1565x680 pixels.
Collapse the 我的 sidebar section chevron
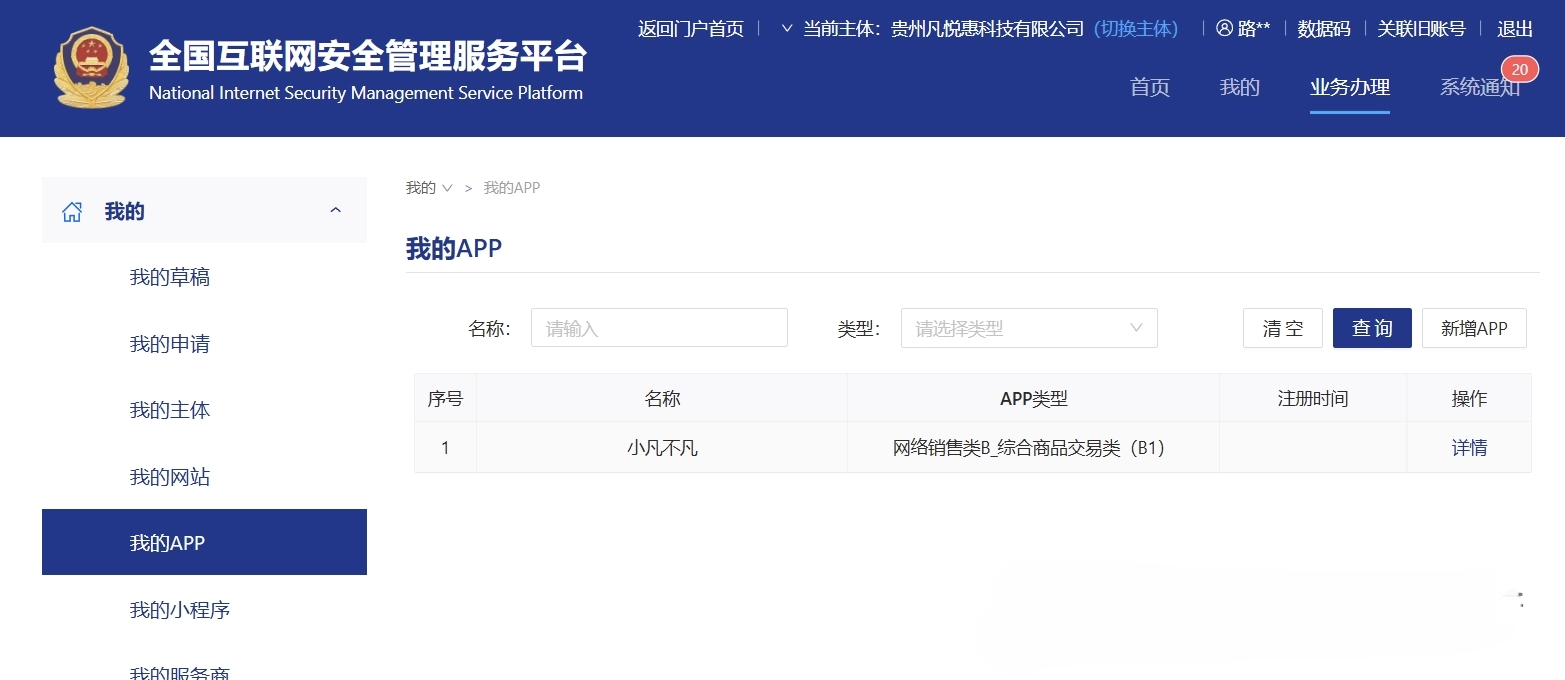click(336, 210)
